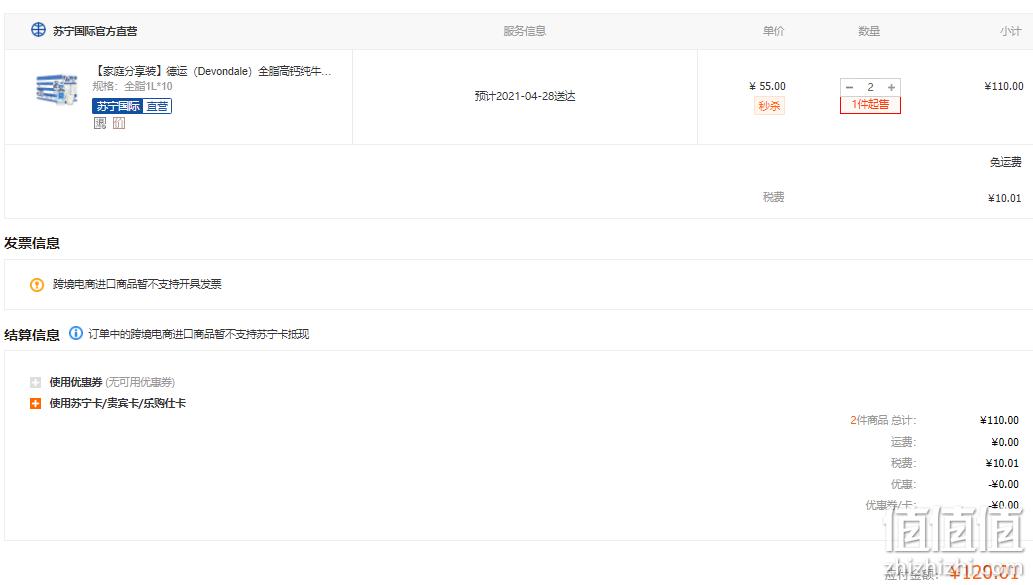Click the quantity input showing 2
The height and width of the screenshot is (585, 1033).
click(870, 87)
